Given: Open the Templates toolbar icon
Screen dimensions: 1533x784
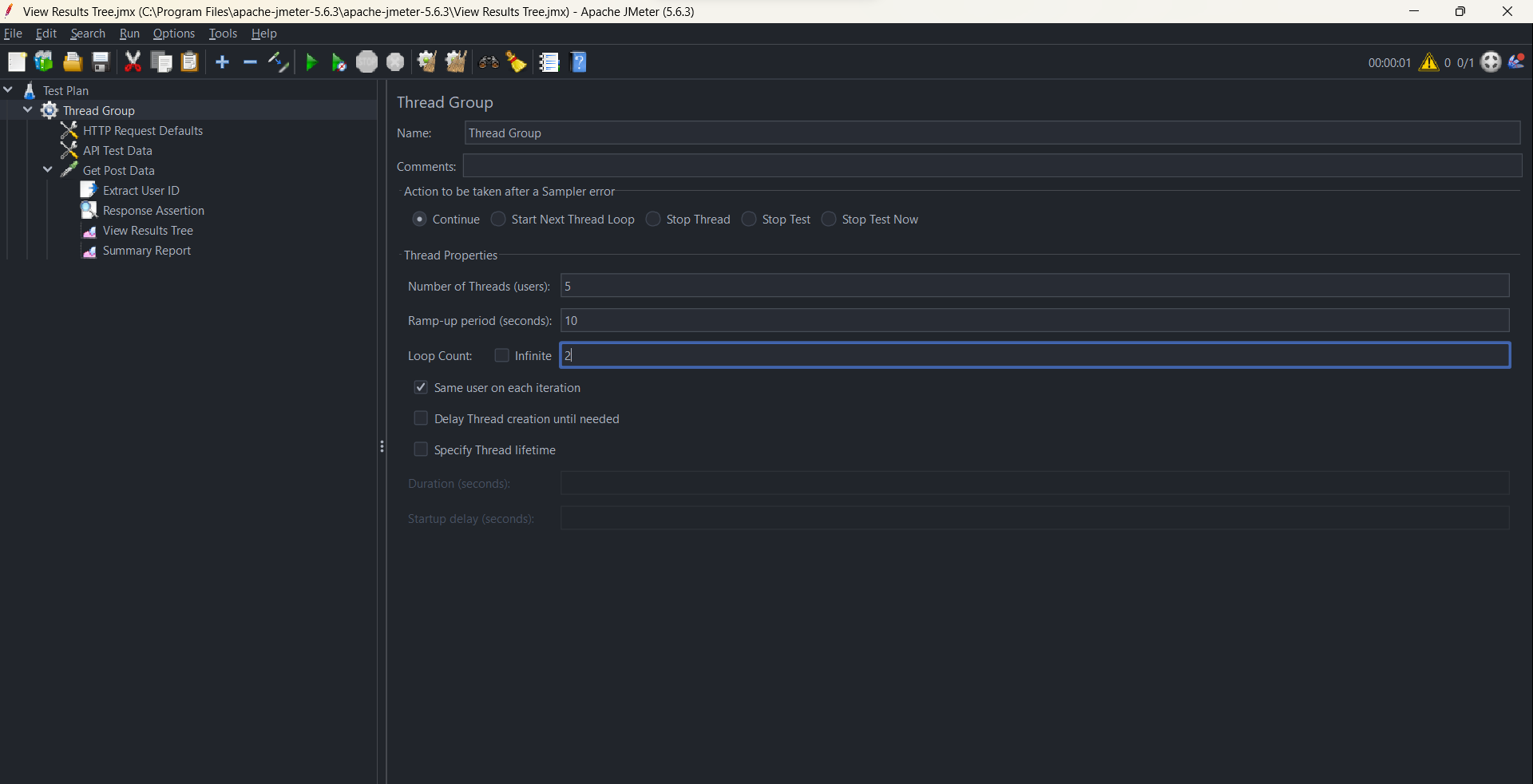Looking at the screenshot, I should click(x=42, y=61).
